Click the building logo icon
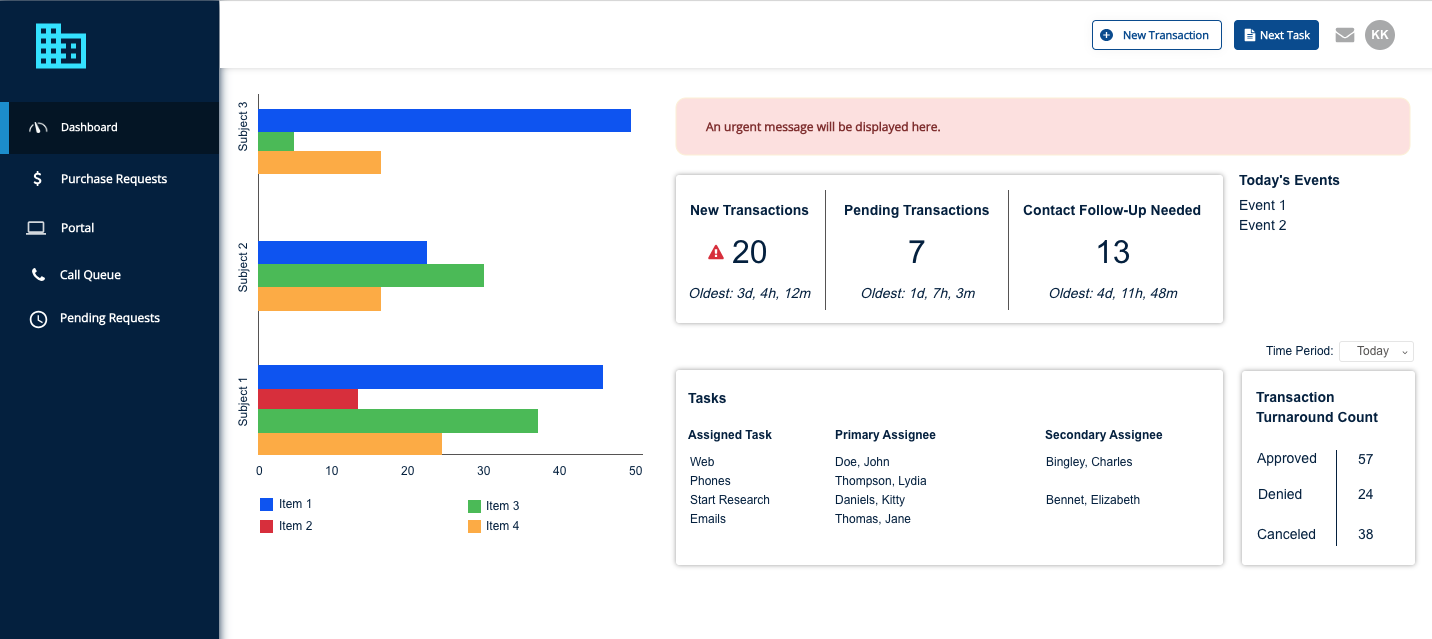 click(x=61, y=46)
